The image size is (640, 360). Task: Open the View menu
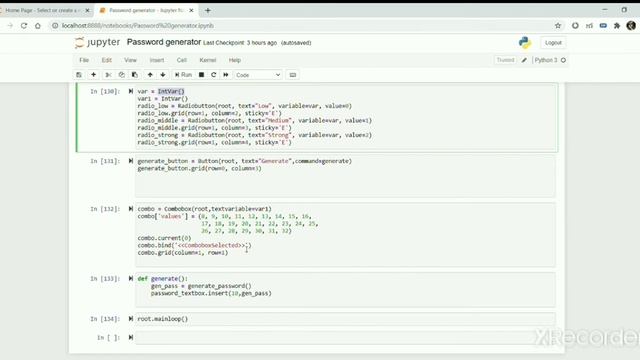pos(130,60)
